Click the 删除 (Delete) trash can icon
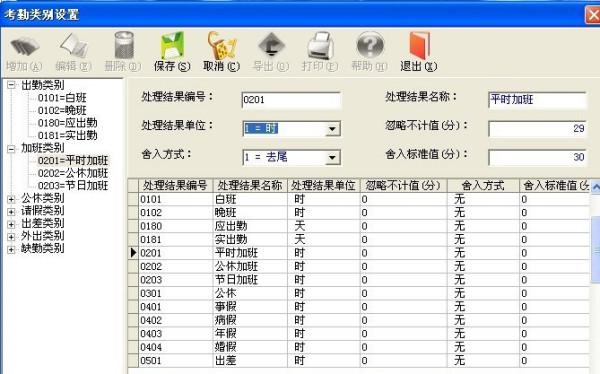This screenshot has height=374, width=600. click(x=124, y=45)
